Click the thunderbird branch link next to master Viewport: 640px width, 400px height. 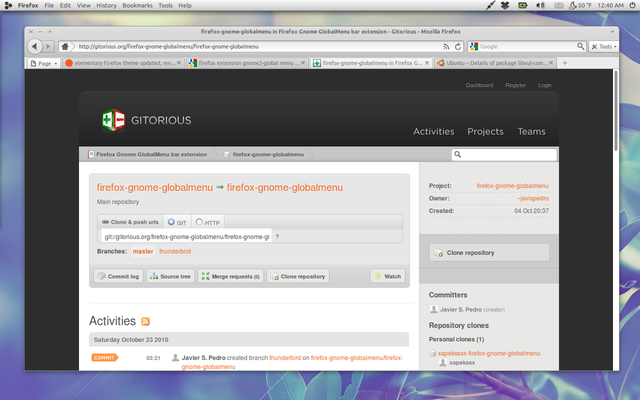click(x=175, y=251)
